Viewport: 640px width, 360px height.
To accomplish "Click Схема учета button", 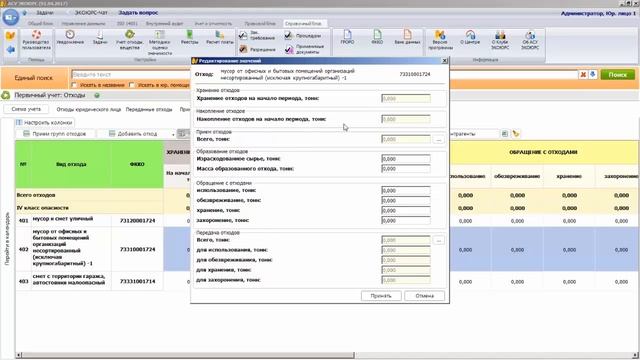I will pos(26,109).
